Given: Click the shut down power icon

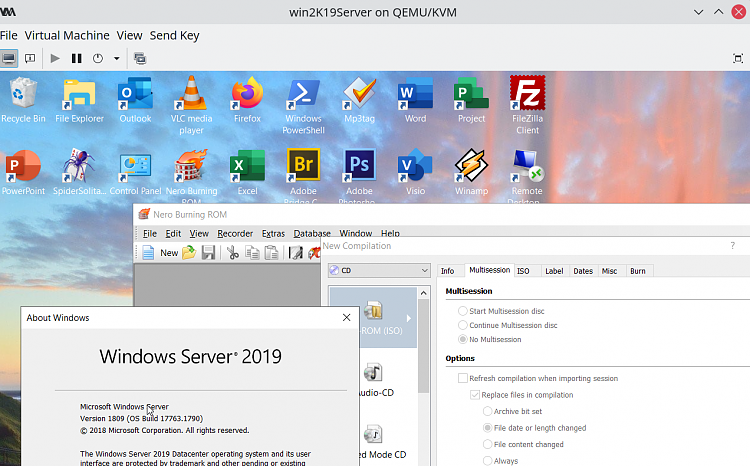Looking at the screenshot, I should 98,58.
